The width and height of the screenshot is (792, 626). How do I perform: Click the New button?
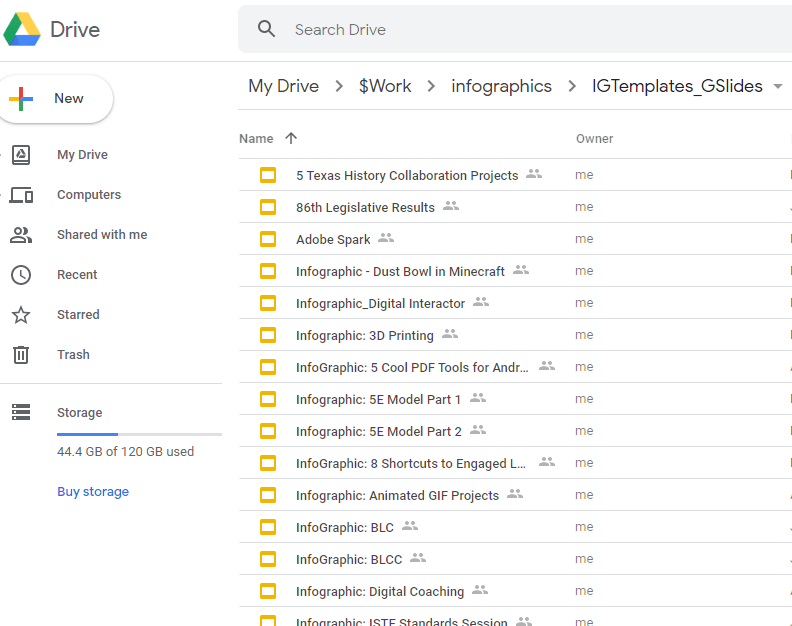click(56, 99)
